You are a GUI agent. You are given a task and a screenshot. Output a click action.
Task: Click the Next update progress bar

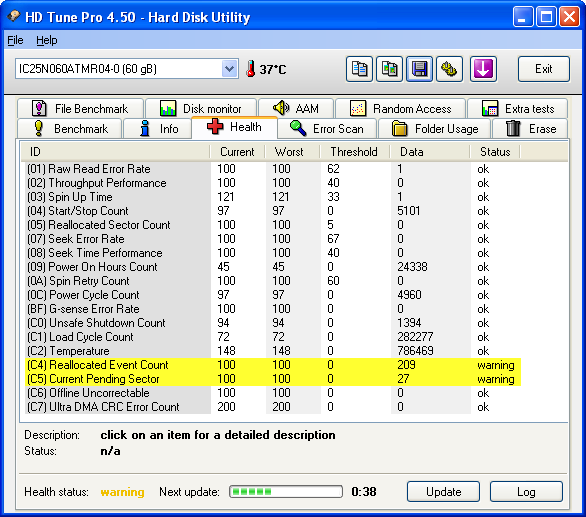[x=286, y=492]
